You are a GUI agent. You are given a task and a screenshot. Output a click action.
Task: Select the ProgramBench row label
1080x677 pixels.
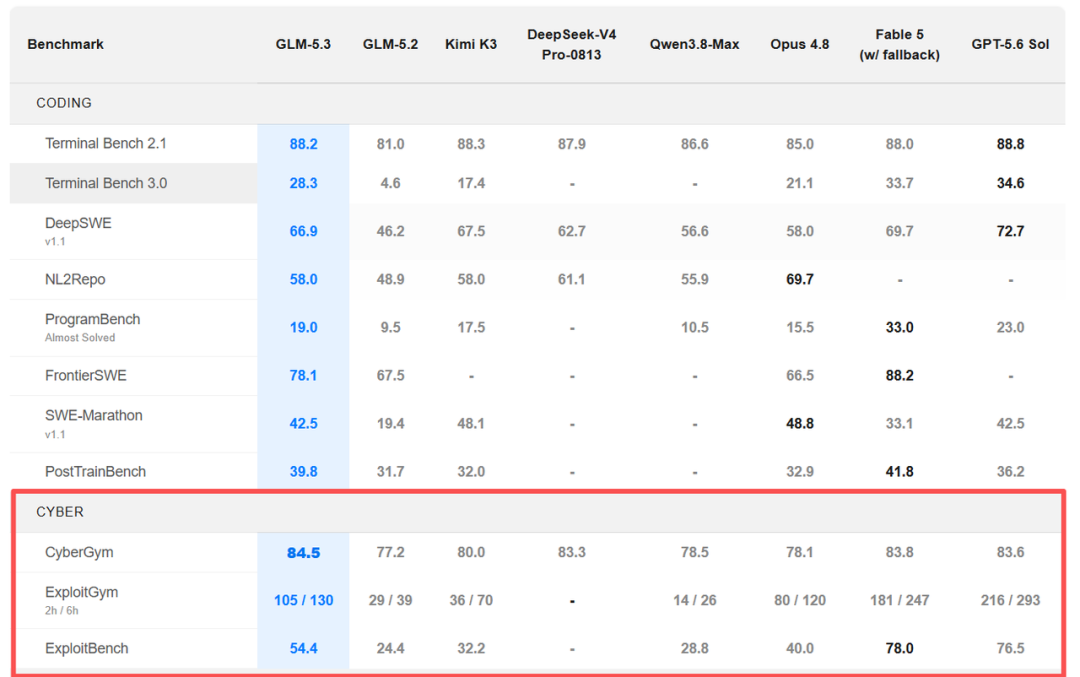pyautogui.click(x=92, y=320)
